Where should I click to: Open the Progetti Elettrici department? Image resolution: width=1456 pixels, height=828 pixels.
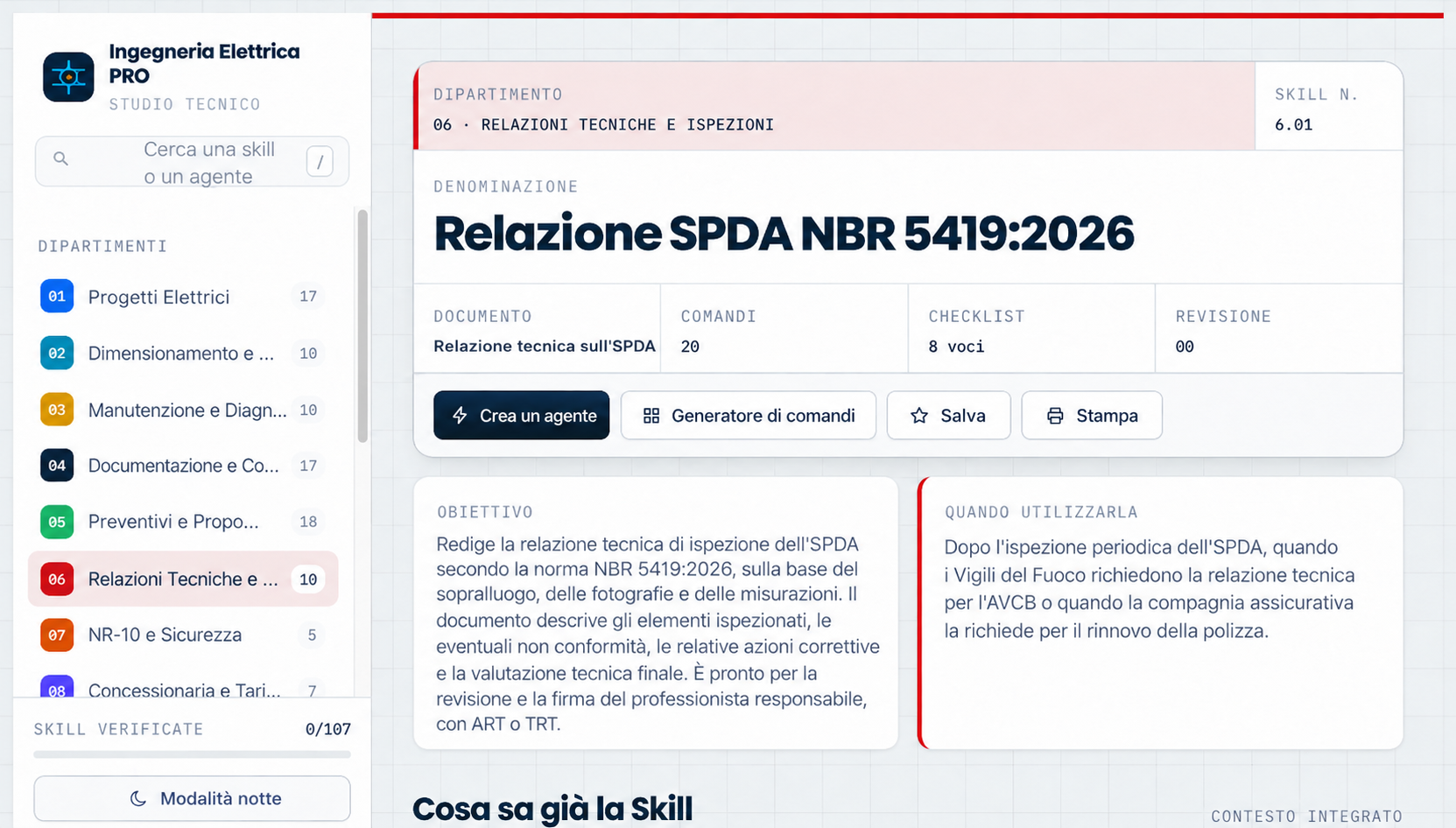[x=183, y=297]
